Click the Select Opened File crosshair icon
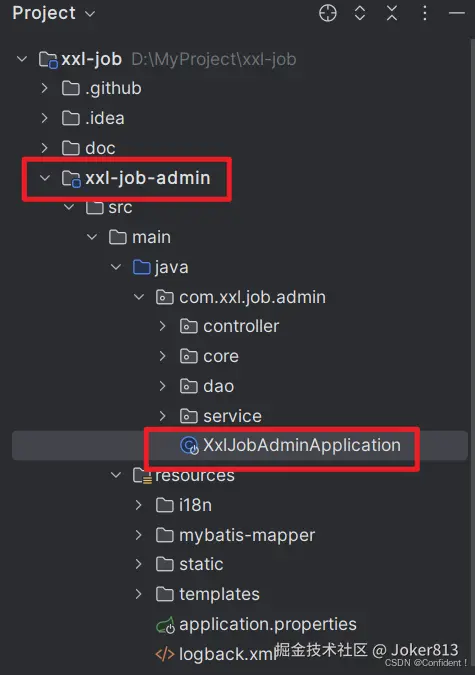Image resolution: width=475 pixels, height=675 pixels. click(328, 13)
